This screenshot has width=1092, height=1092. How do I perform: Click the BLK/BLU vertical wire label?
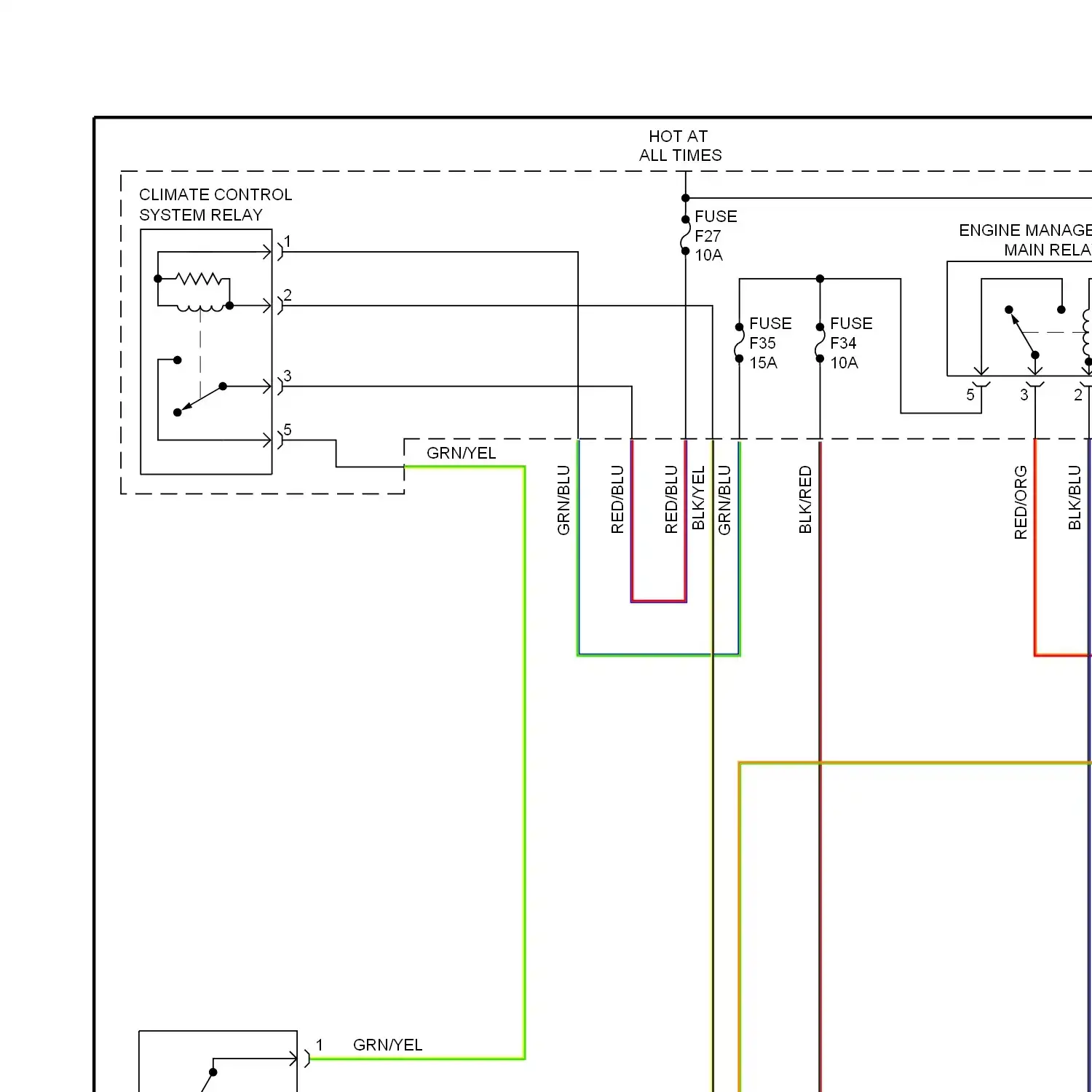point(1075,497)
